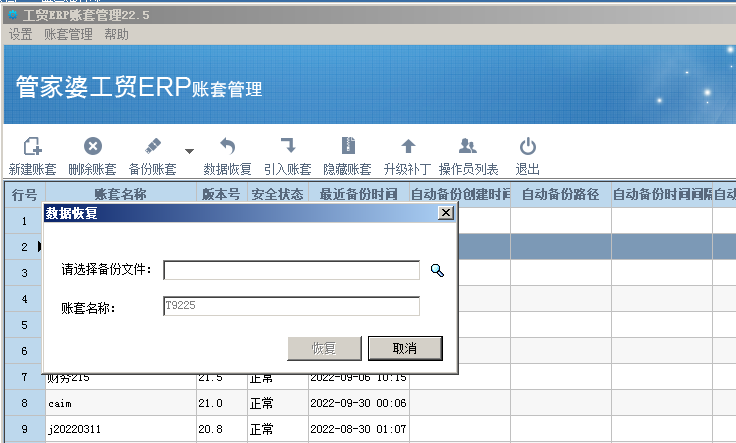The image size is (736, 443).
Task: Select row number 6
Action: pos(24,351)
